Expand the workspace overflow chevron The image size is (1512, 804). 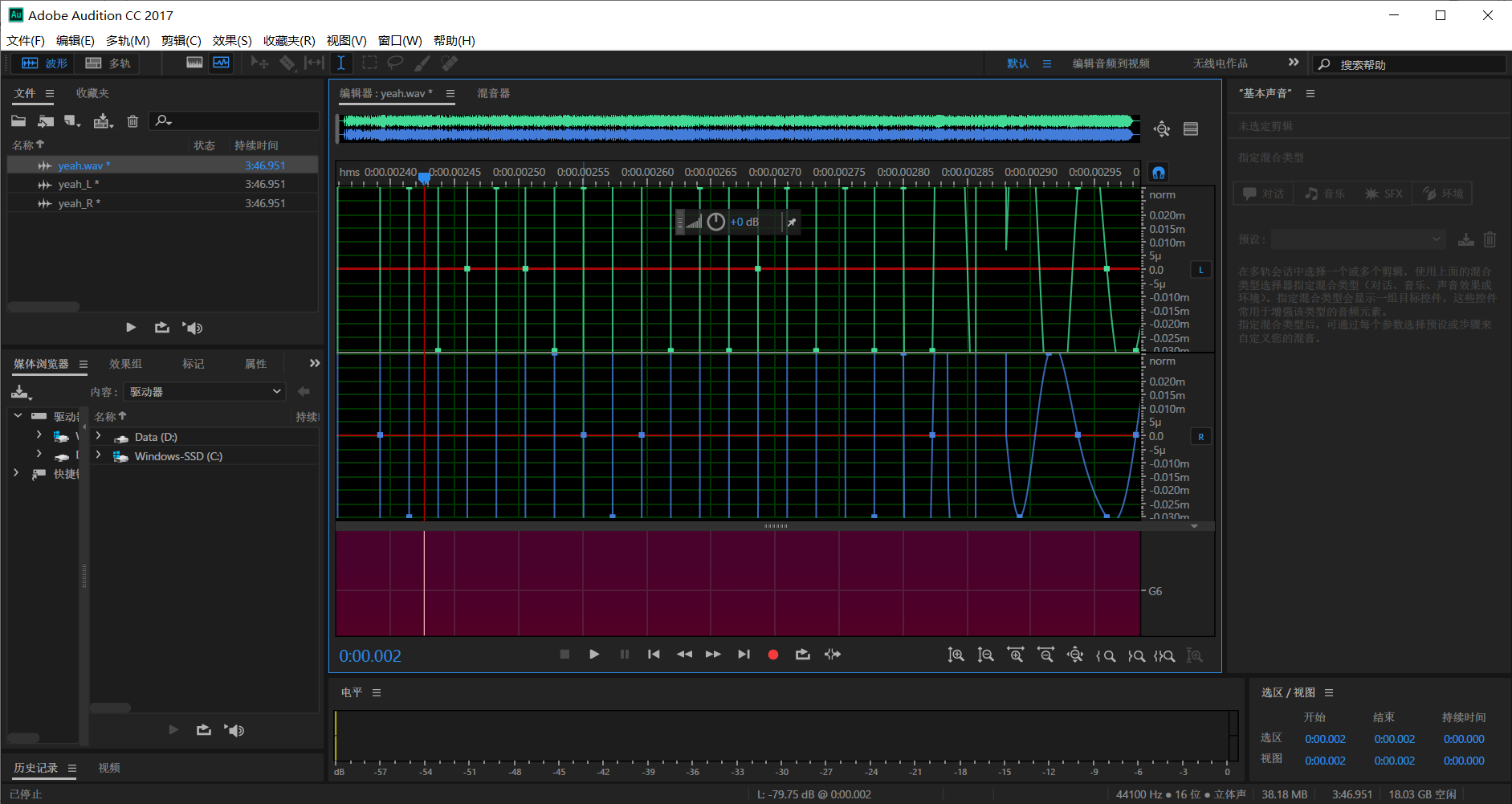(x=1293, y=63)
